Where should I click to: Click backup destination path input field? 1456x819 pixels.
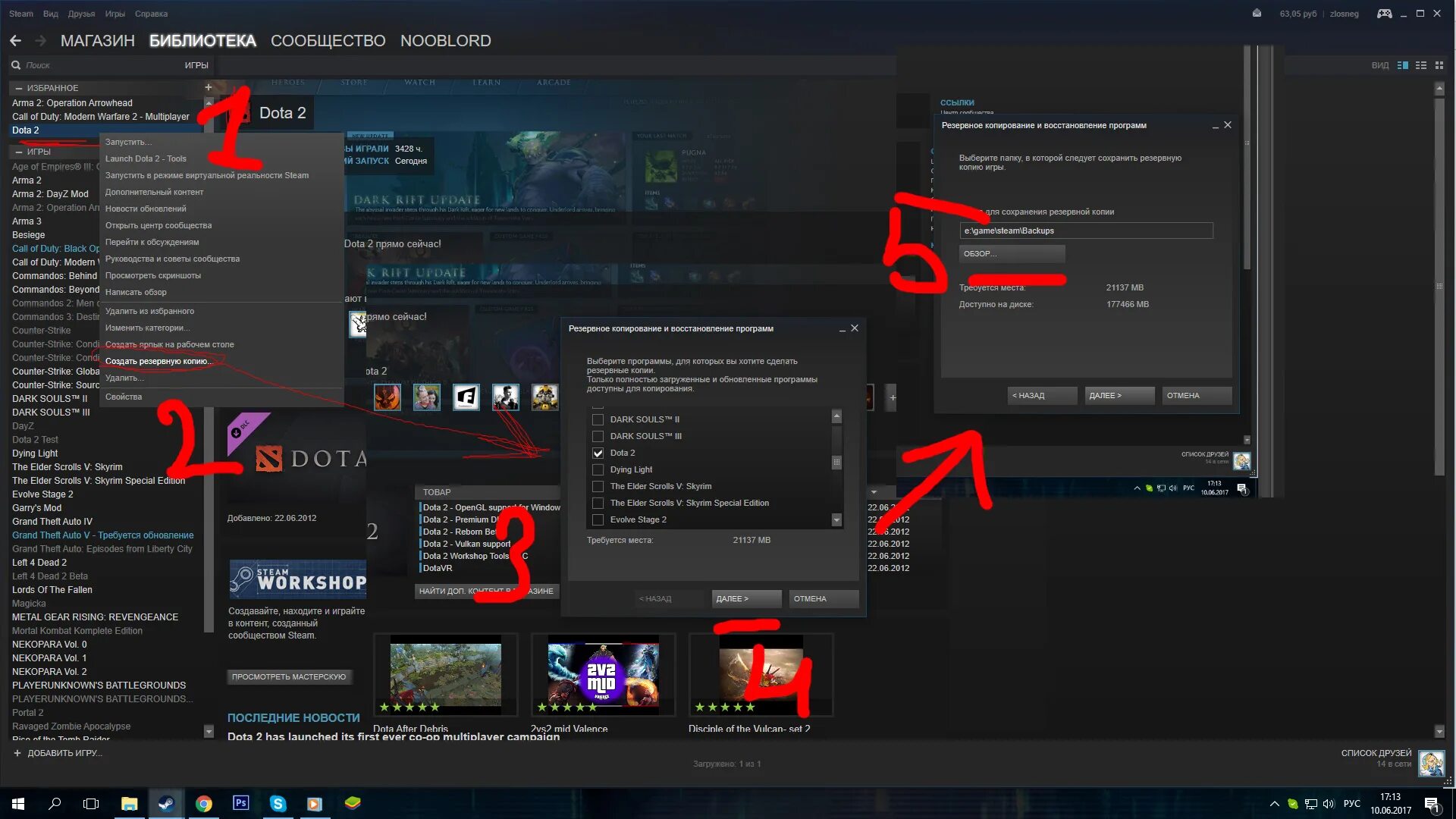click(x=1085, y=230)
